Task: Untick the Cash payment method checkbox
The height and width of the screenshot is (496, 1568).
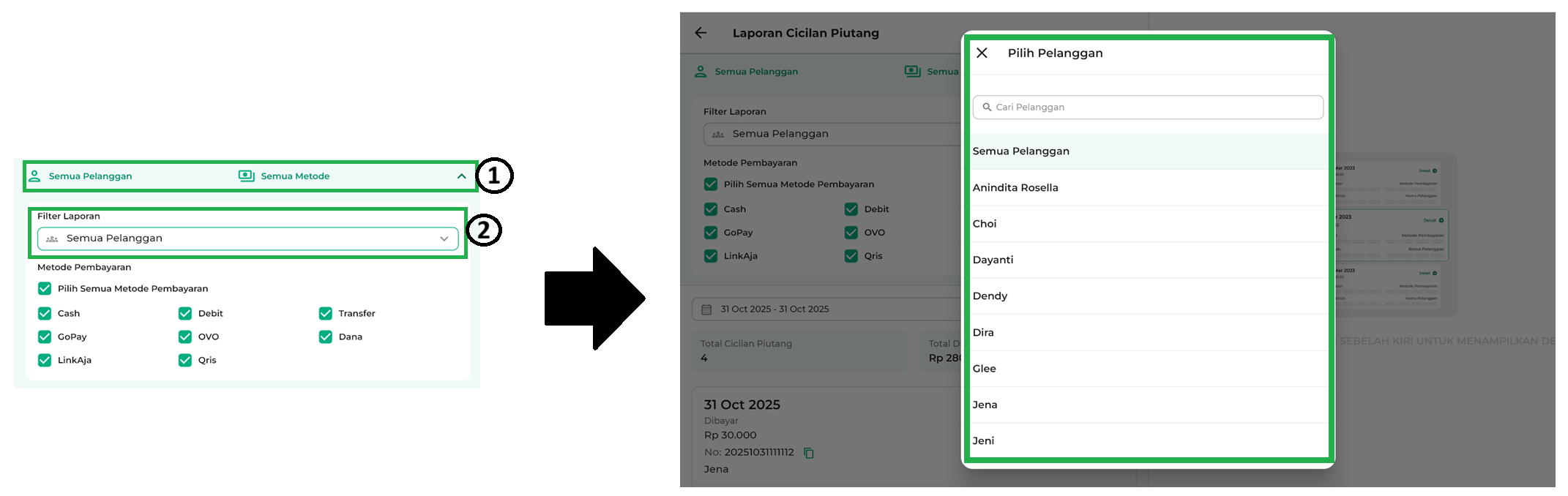Action: pyautogui.click(x=45, y=313)
